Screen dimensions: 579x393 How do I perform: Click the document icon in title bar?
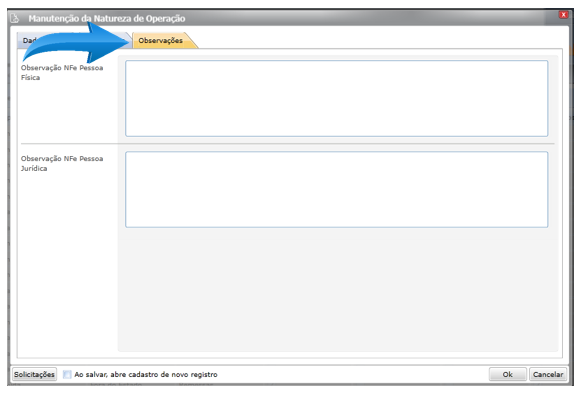15,18
